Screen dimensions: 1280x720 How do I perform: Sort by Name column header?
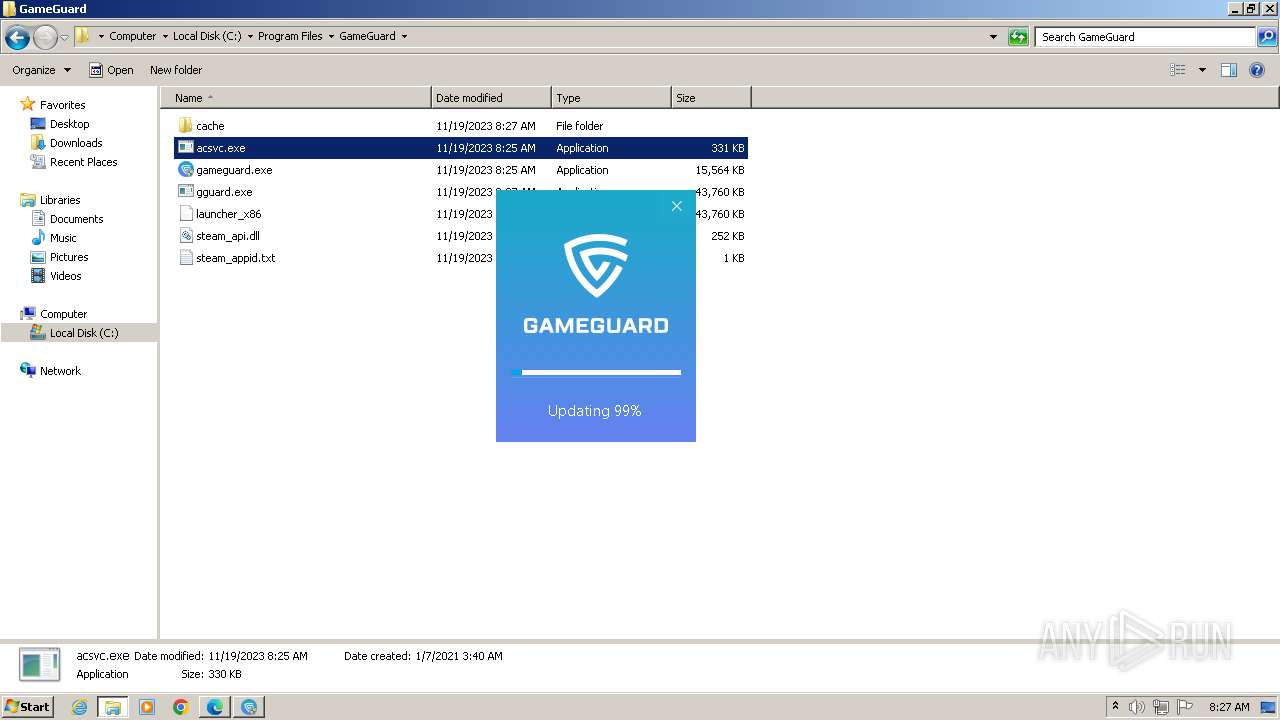295,98
